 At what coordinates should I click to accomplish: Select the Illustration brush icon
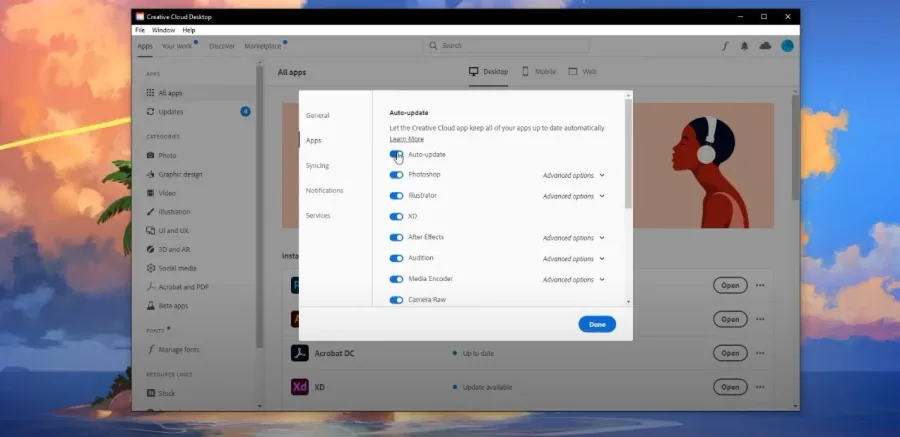(150, 212)
